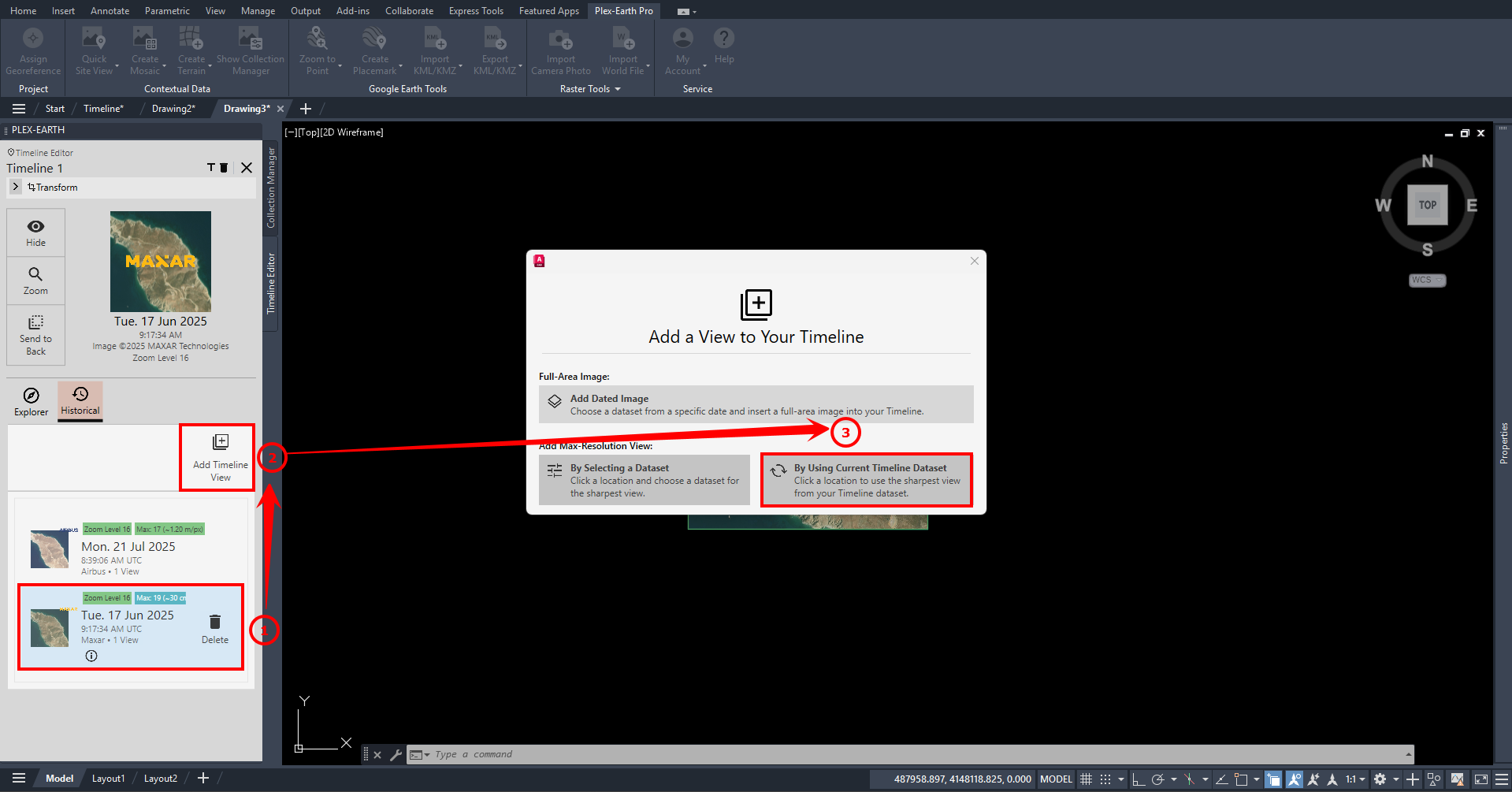Image resolution: width=1512 pixels, height=792 pixels.
Task: Toggle 2D object snap in status bar
Action: coord(1241,779)
